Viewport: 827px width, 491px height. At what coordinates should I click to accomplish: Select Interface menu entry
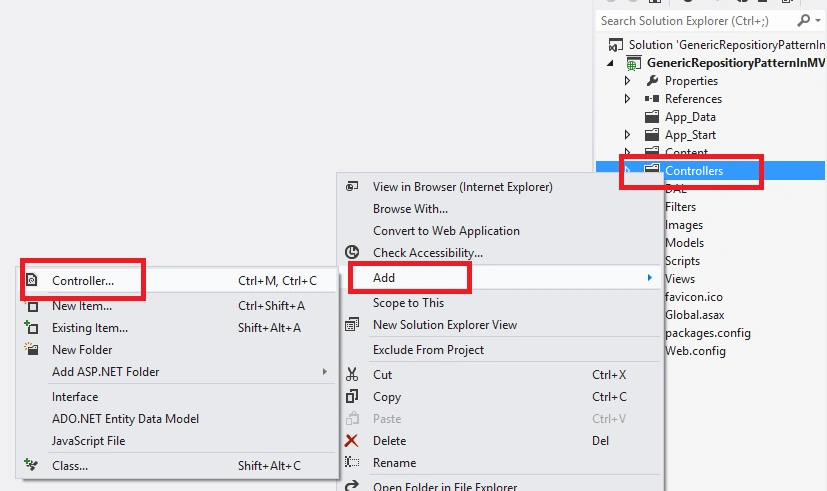coord(177,397)
